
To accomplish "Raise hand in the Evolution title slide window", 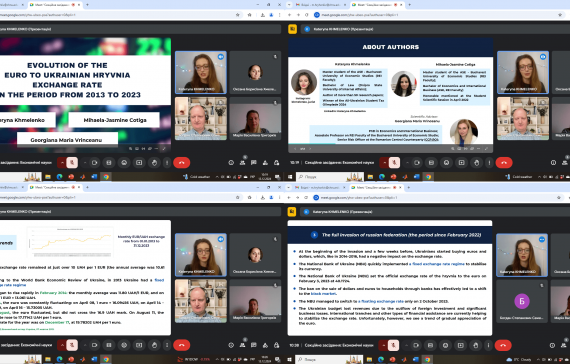I will pyautogui.click(x=154, y=163).
